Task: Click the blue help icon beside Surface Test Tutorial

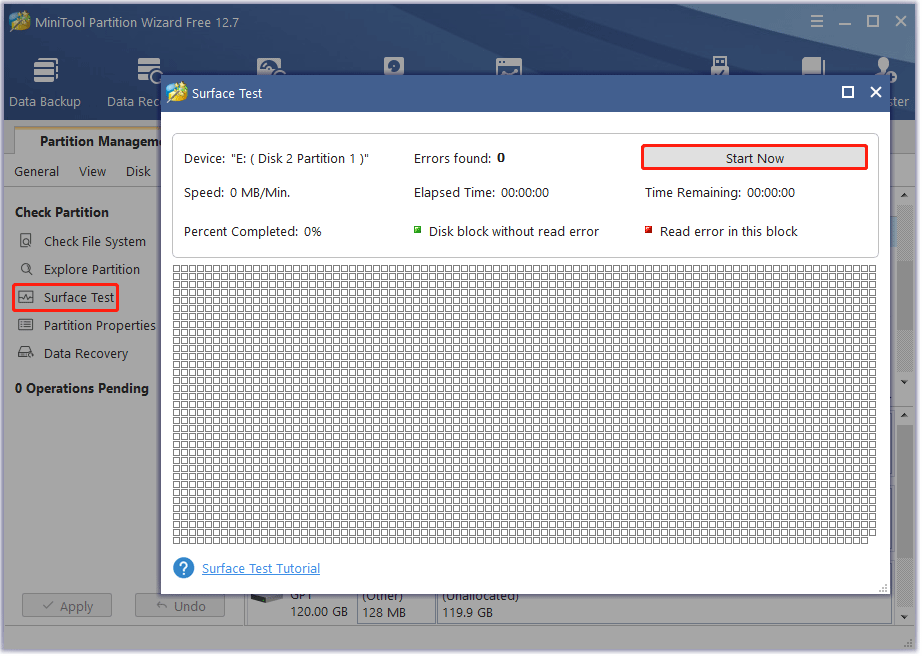Action: point(183,567)
